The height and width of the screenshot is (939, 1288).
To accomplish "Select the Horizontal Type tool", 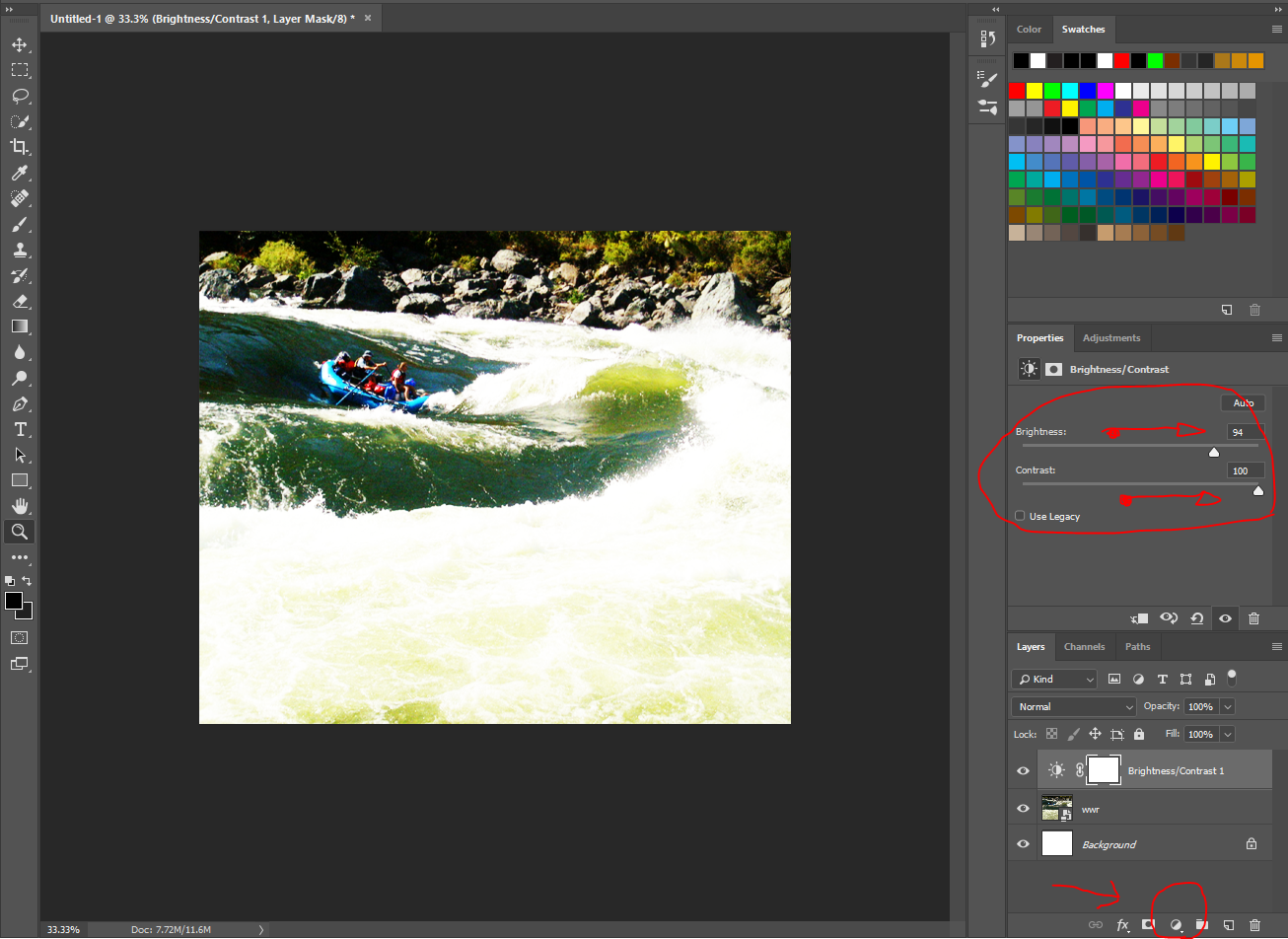I will pyautogui.click(x=20, y=429).
